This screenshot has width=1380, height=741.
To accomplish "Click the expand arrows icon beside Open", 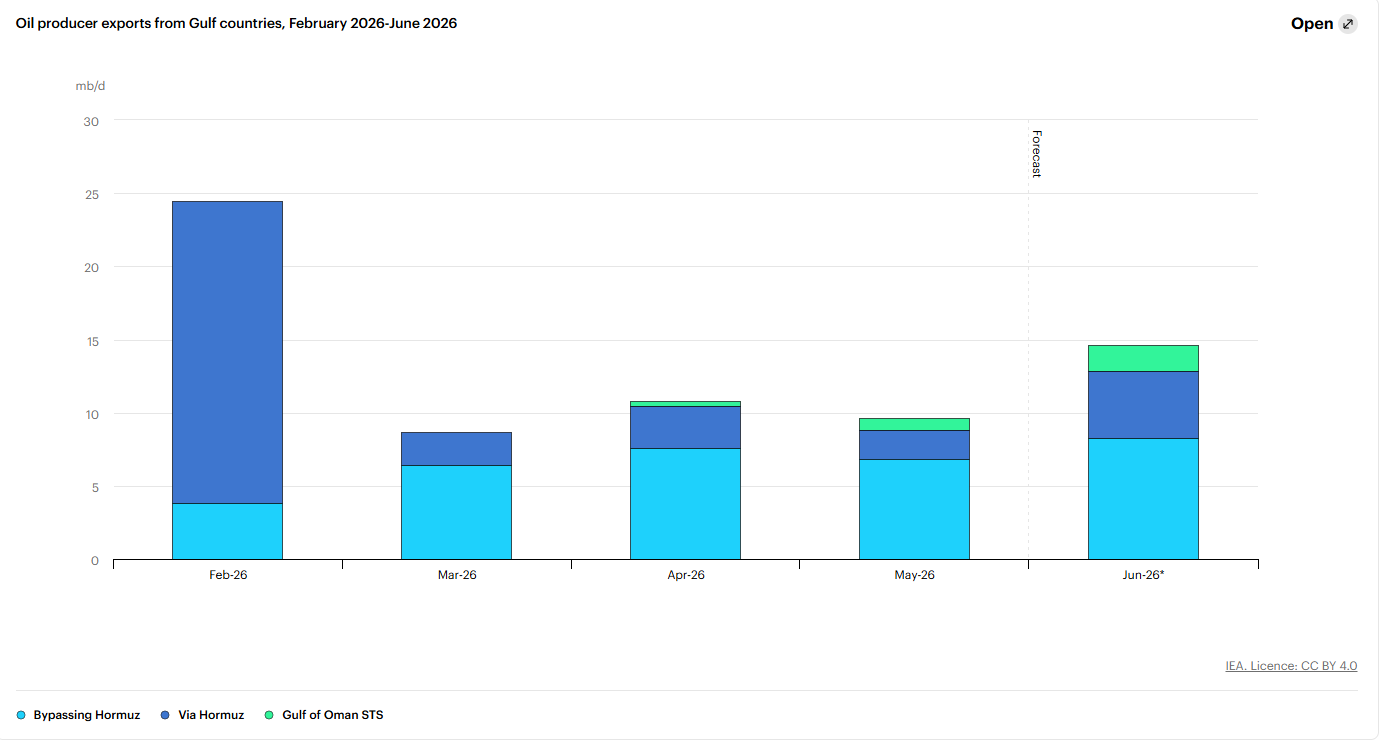I will point(1348,24).
